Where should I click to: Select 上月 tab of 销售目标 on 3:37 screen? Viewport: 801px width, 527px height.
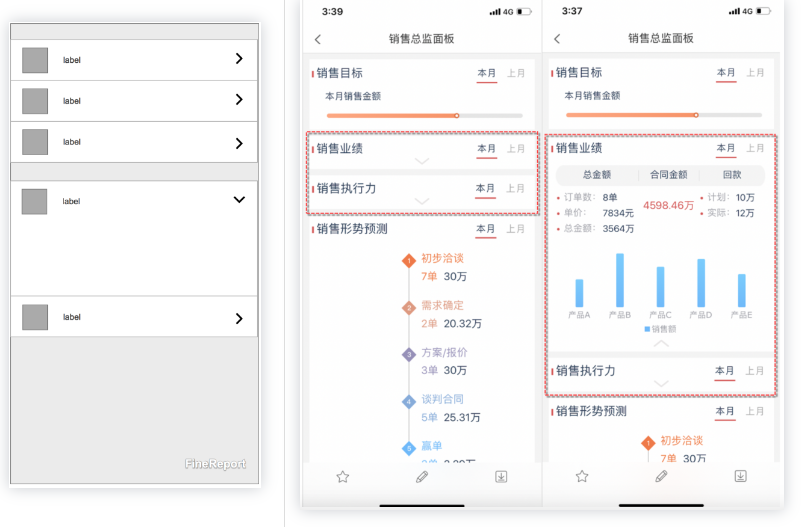[x=755, y=73]
